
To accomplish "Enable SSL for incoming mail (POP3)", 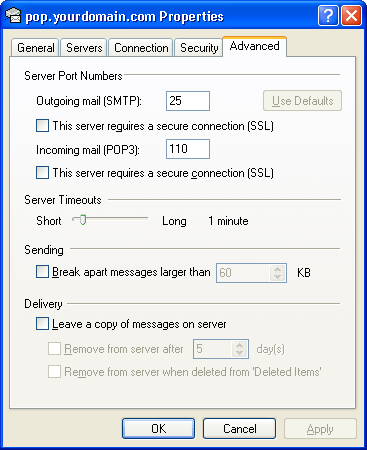I will [42, 173].
